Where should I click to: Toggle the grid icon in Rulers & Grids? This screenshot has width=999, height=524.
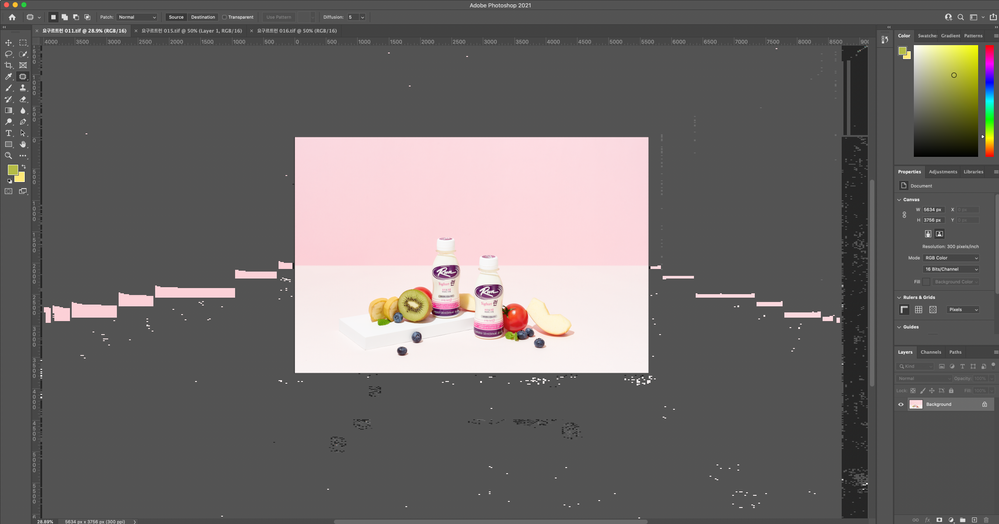point(918,310)
